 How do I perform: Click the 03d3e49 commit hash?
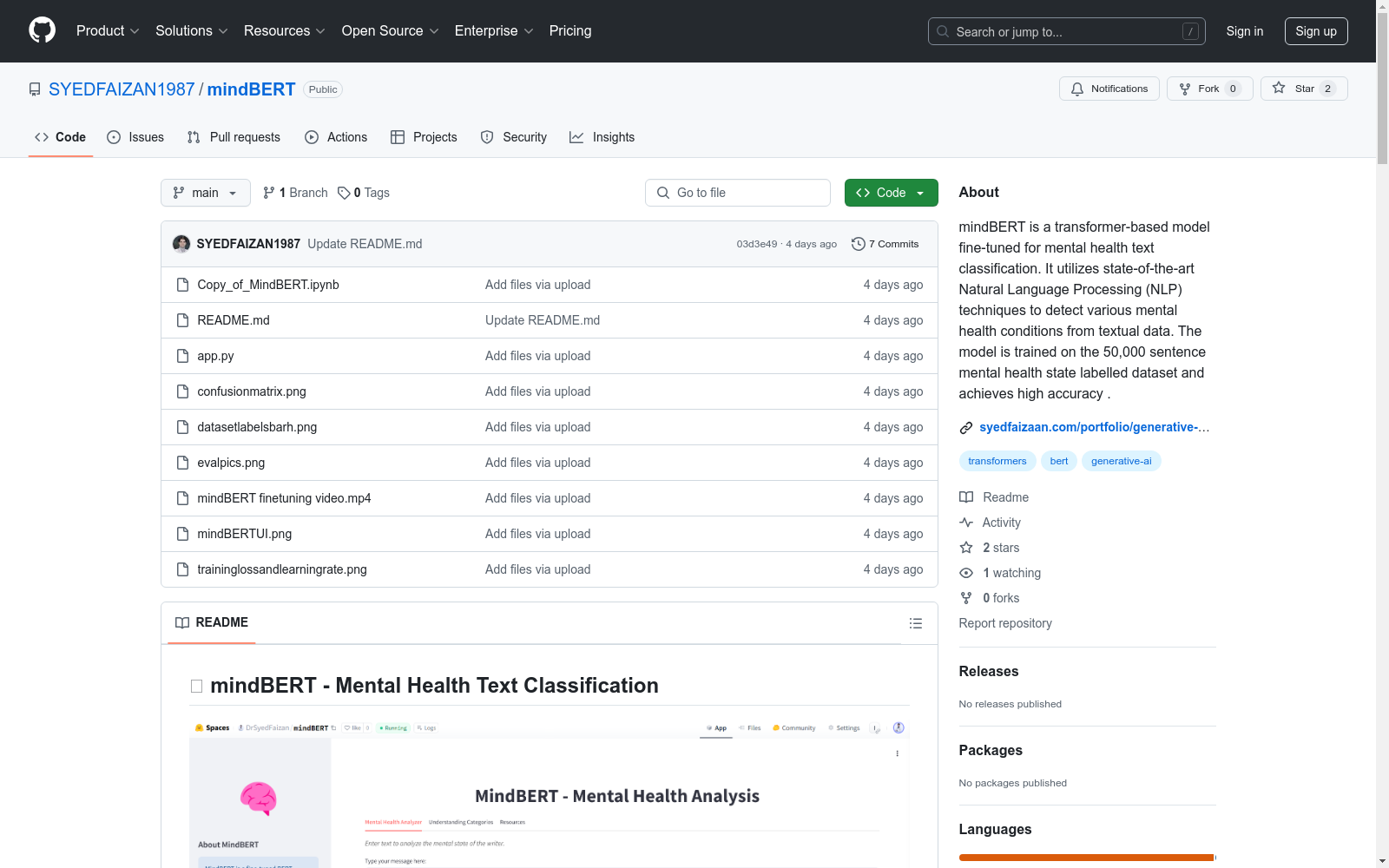click(757, 244)
